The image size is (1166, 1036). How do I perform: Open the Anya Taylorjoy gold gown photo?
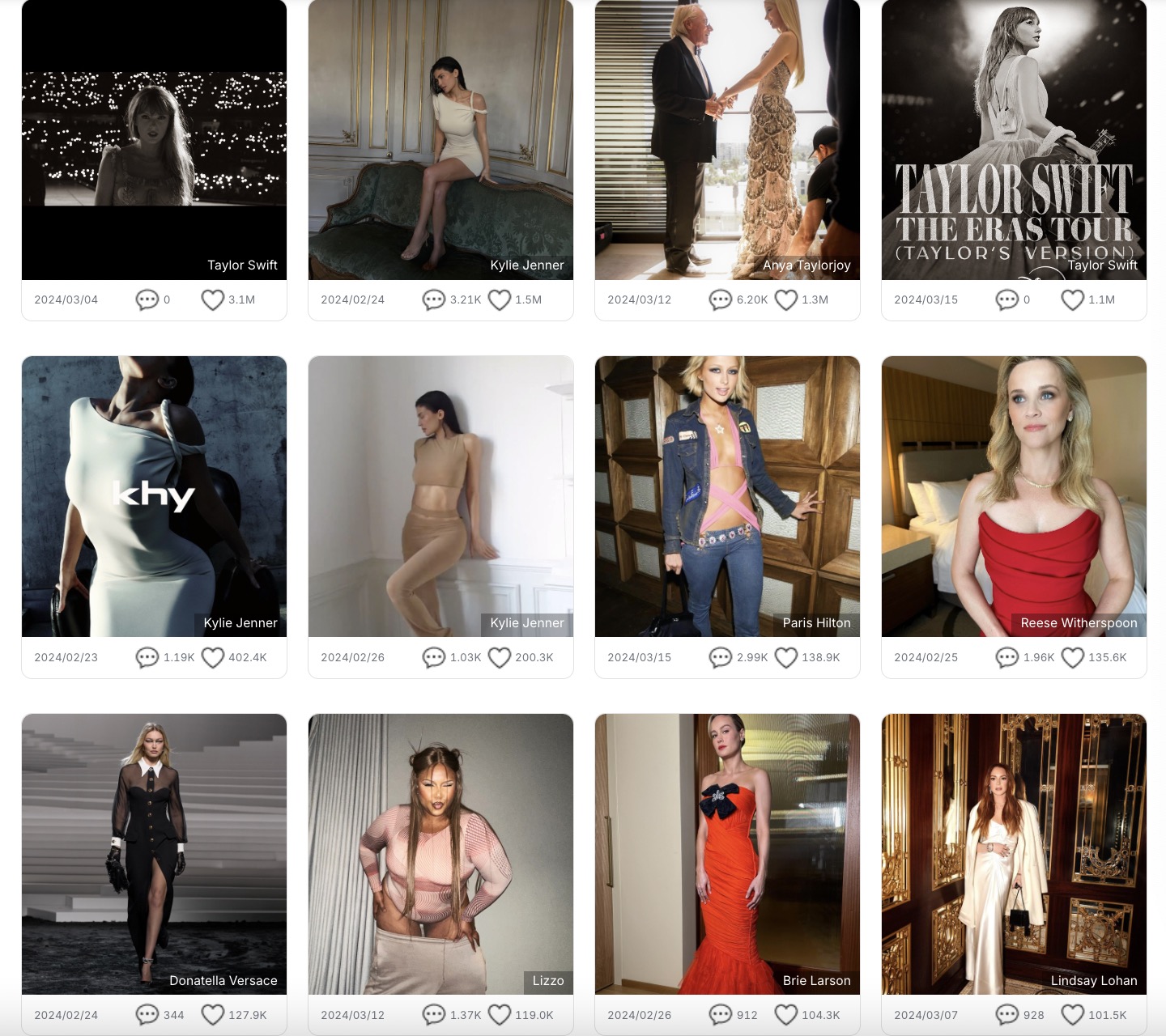click(727, 139)
